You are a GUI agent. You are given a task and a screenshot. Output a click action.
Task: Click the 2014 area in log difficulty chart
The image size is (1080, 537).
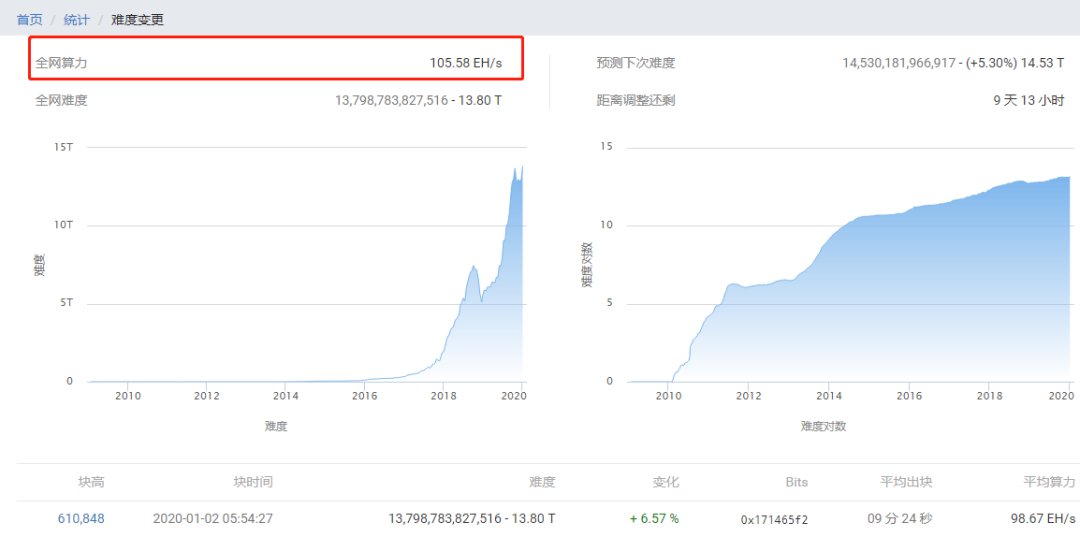tap(829, 310)
